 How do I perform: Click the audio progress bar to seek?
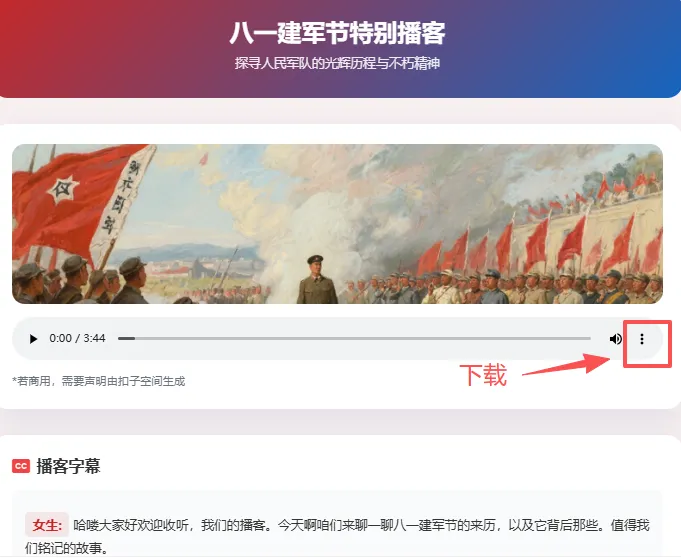point(354,338)
